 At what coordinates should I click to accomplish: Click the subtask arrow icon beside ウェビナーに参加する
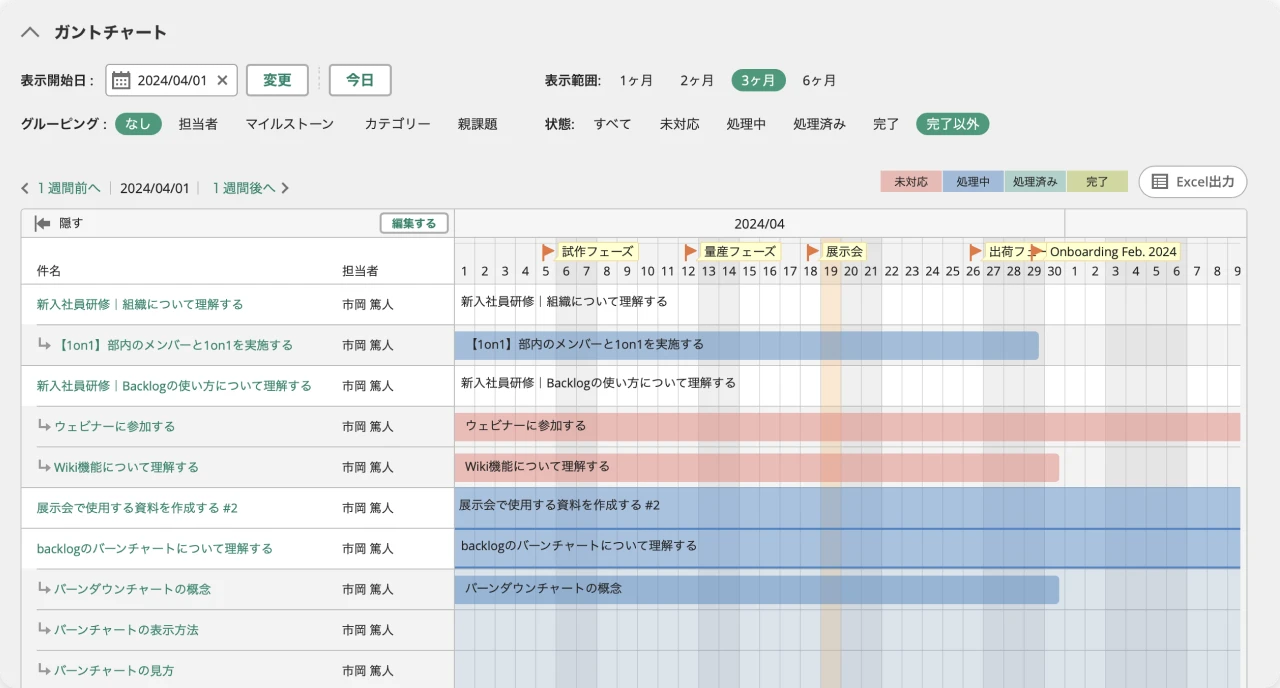[44, 426]
